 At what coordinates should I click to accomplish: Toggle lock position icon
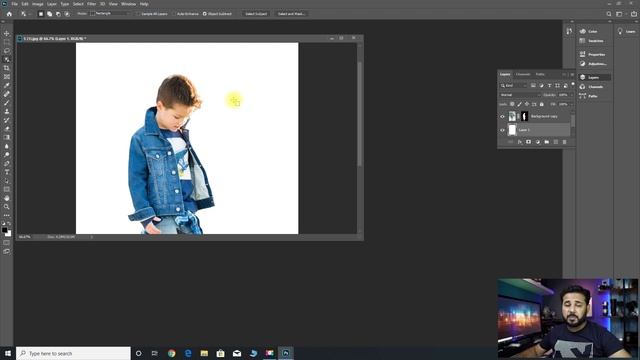527,104
